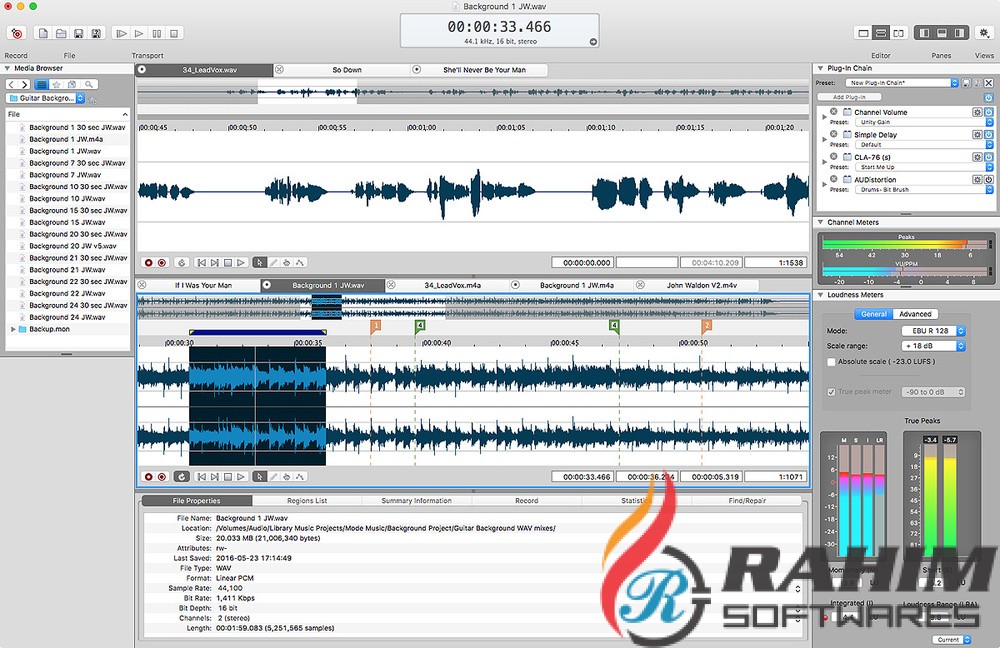Bypass the Channel Volume plug-in

[988, 112]
